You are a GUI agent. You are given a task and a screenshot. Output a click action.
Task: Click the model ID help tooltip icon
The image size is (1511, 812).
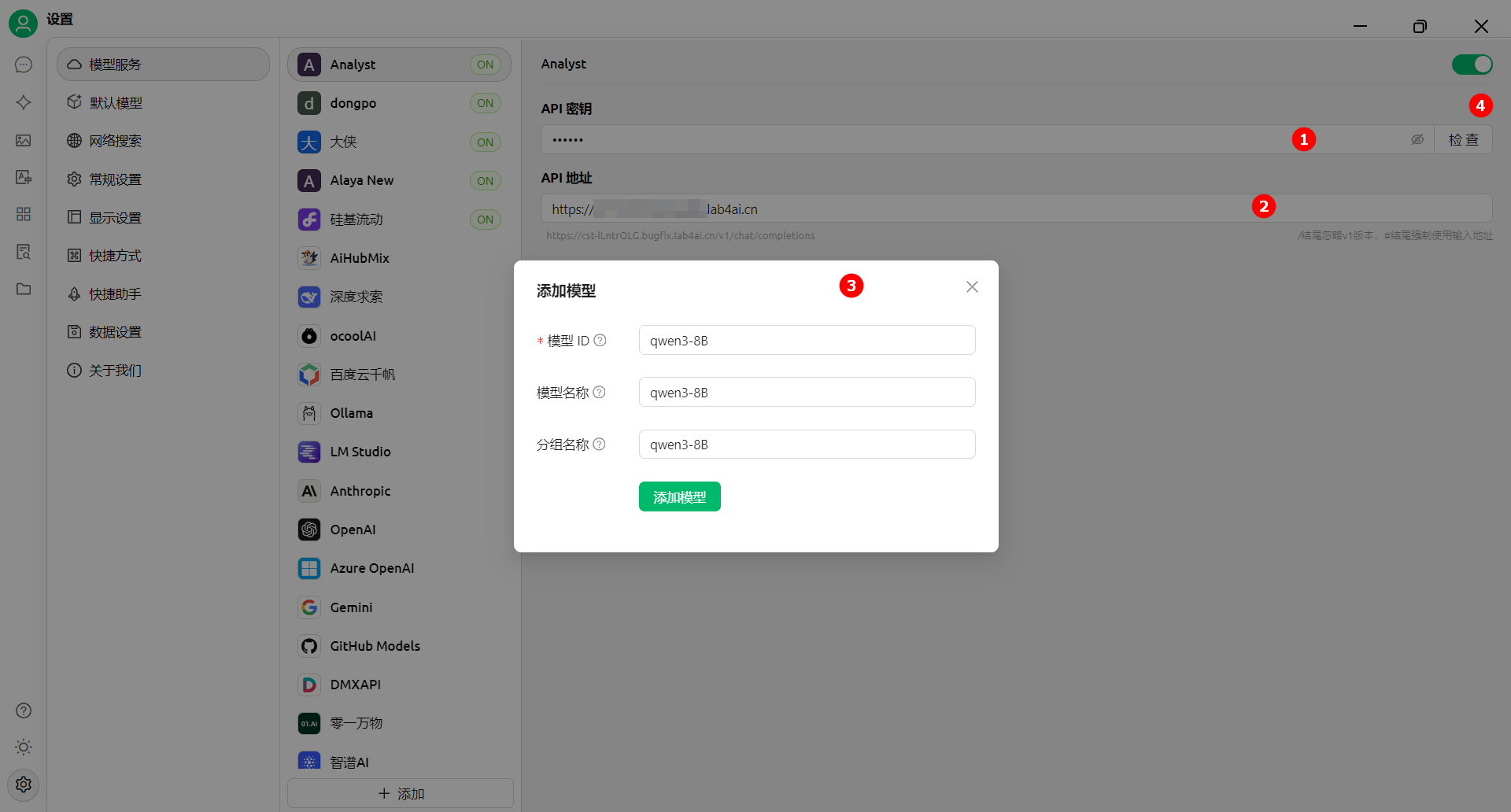[600, 341]
